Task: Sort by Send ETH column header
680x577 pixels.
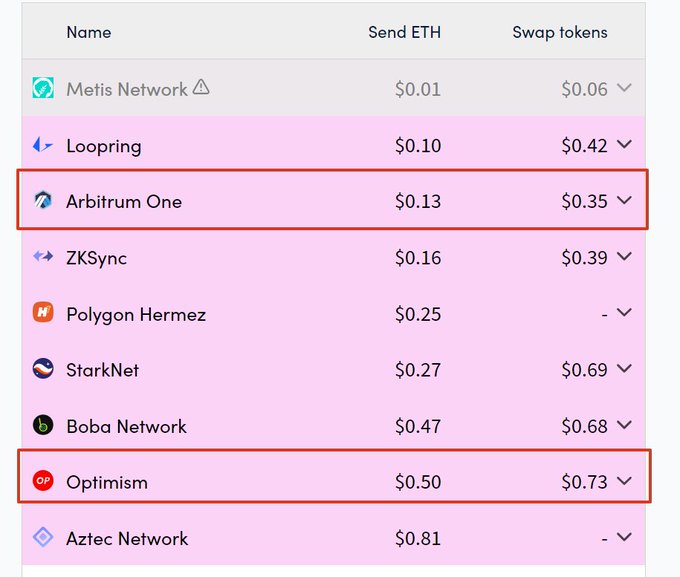Action: (404, 32)
